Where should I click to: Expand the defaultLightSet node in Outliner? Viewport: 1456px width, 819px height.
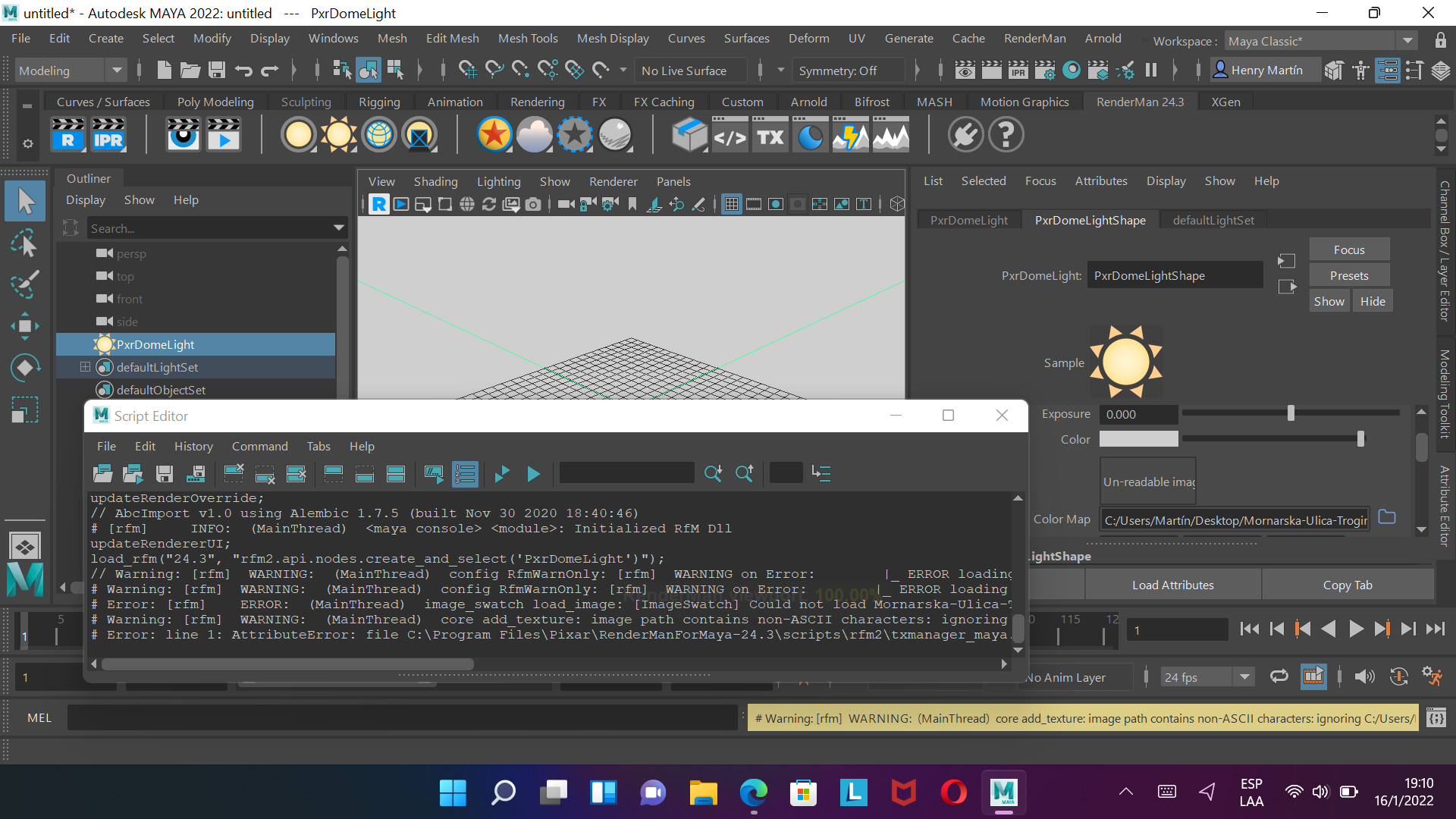tap(85, 367)
